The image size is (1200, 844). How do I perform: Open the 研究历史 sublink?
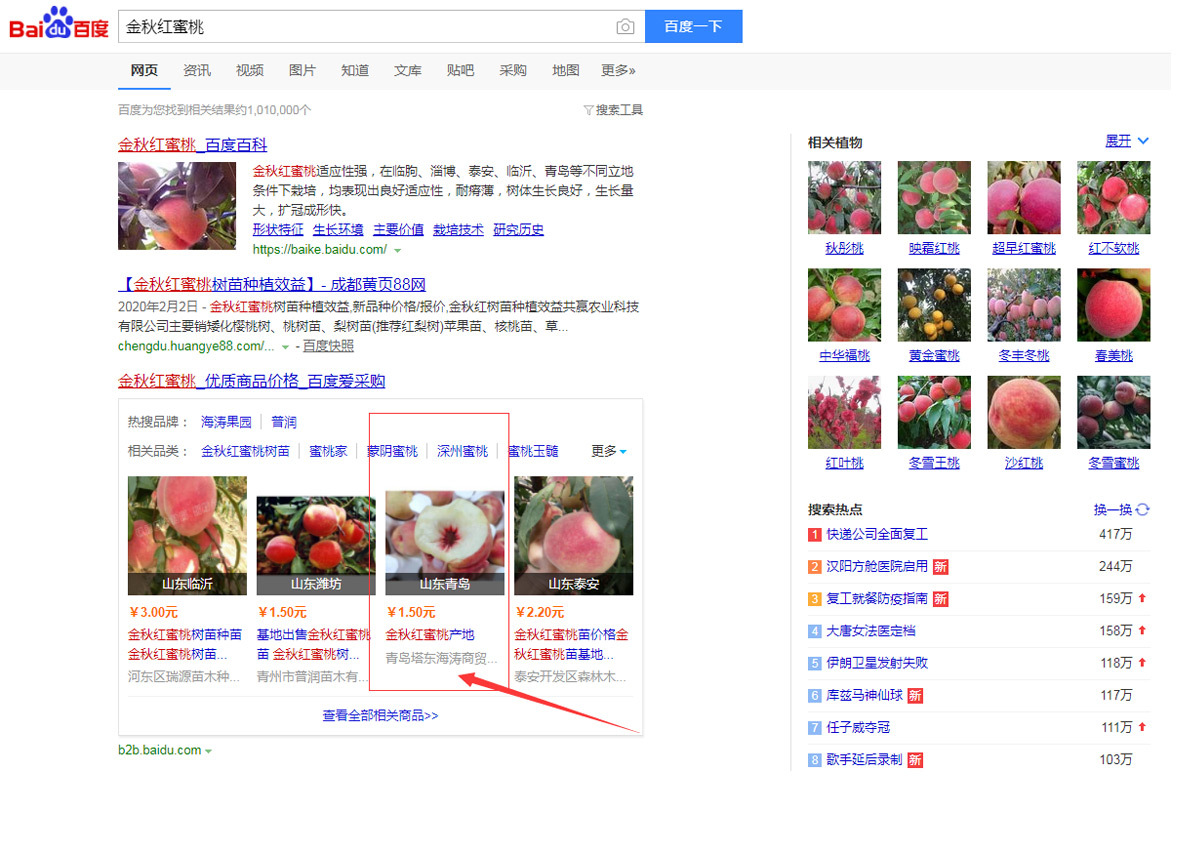click(x=519, y=230)
